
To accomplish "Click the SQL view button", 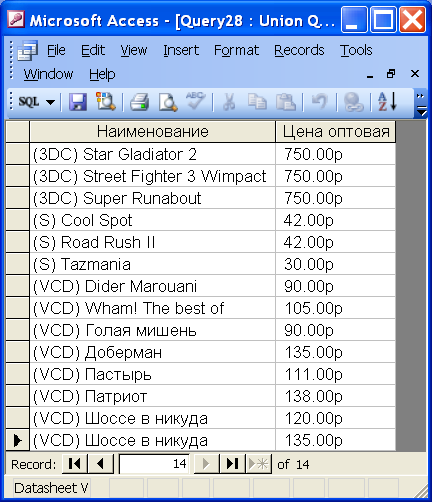I will (29, 102).
